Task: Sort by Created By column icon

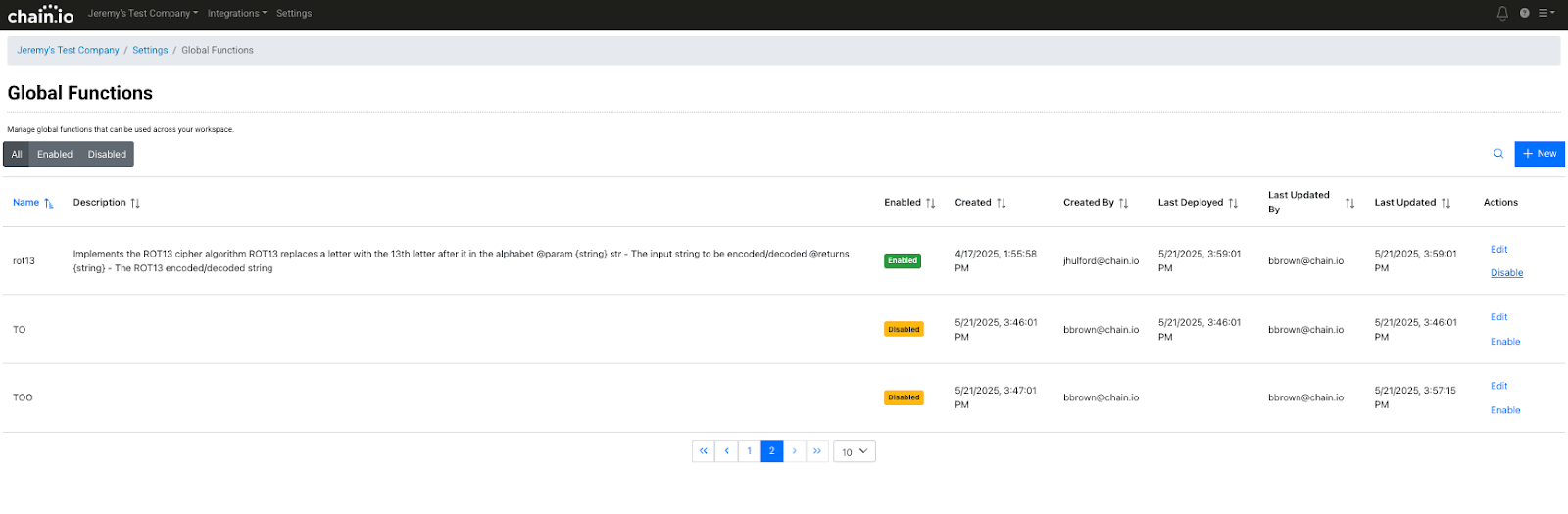Action: (1124, 203)
